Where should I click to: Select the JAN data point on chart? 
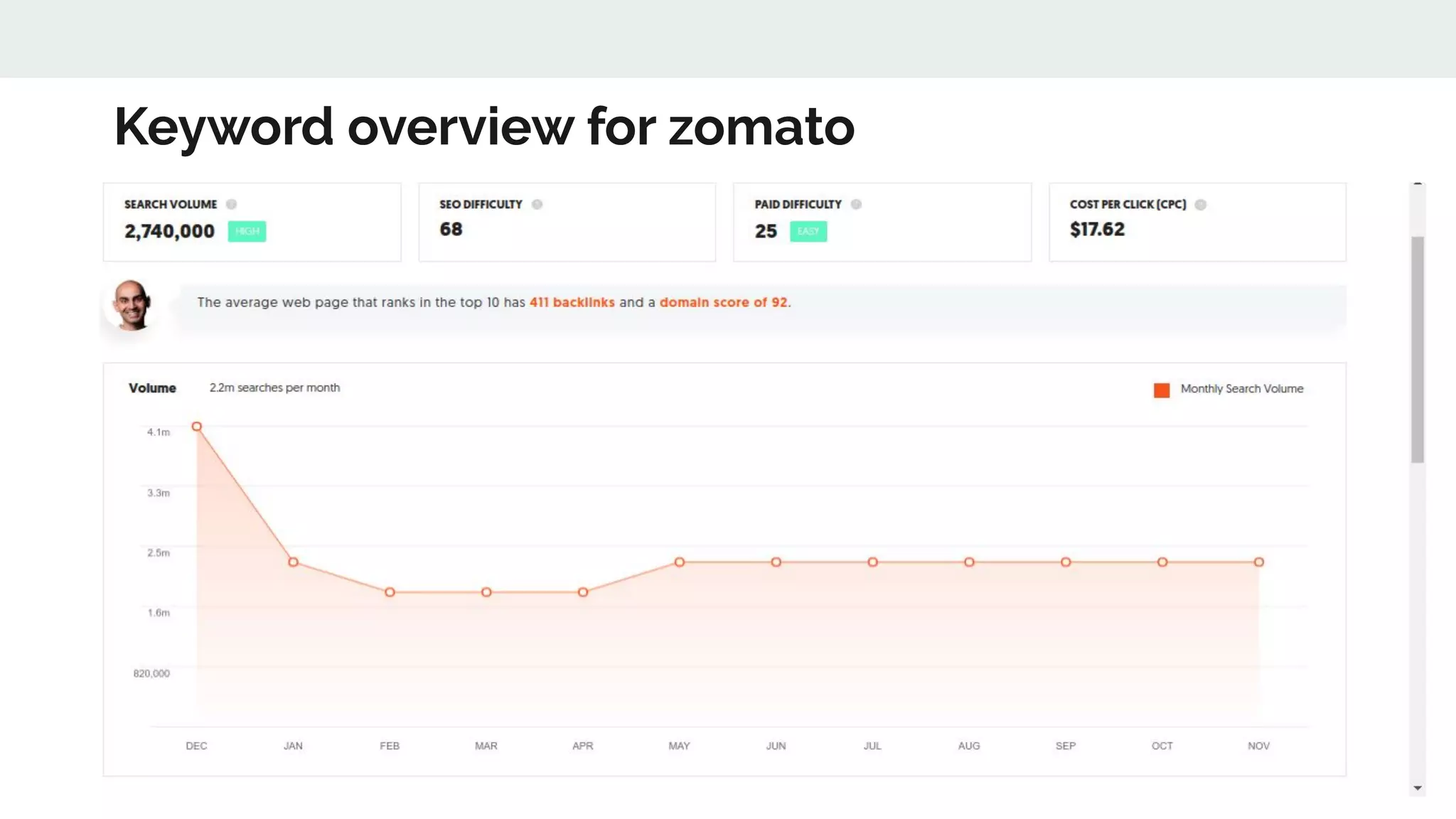(293, 562)
